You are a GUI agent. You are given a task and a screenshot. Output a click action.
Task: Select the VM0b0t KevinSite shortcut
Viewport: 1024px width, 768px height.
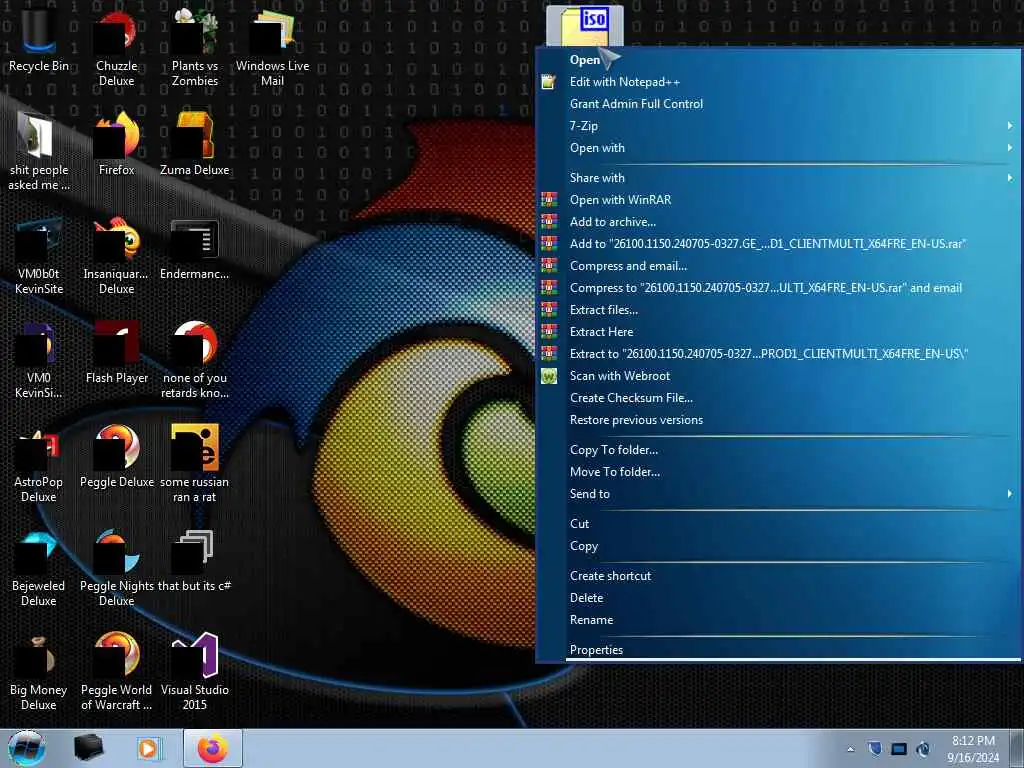(39, 256)
